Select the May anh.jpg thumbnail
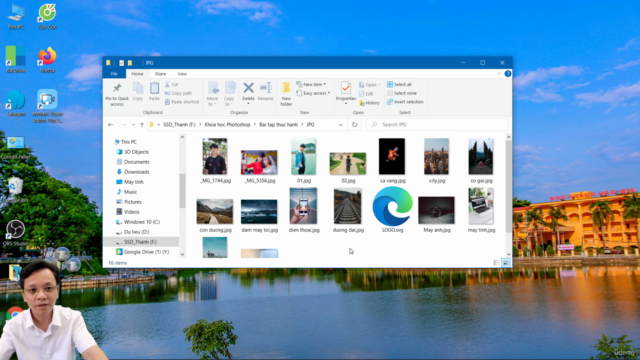The image size is (640, 360). pos(436,210)
